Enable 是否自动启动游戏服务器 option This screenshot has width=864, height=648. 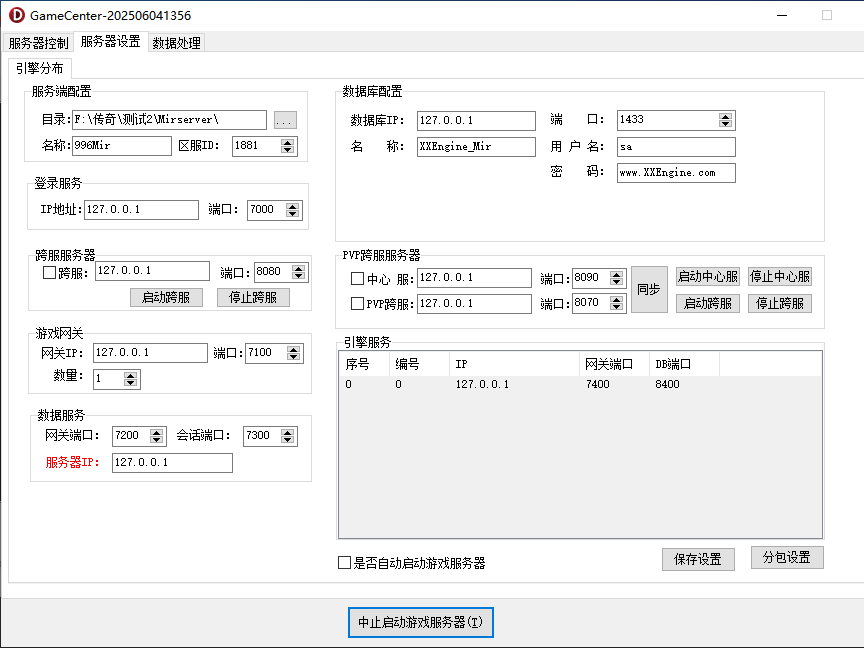tap(344, 562)
